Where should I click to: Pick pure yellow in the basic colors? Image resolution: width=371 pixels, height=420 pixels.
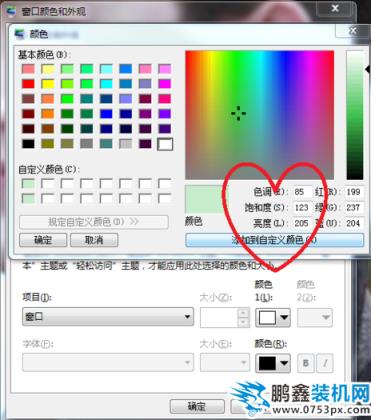48,84
